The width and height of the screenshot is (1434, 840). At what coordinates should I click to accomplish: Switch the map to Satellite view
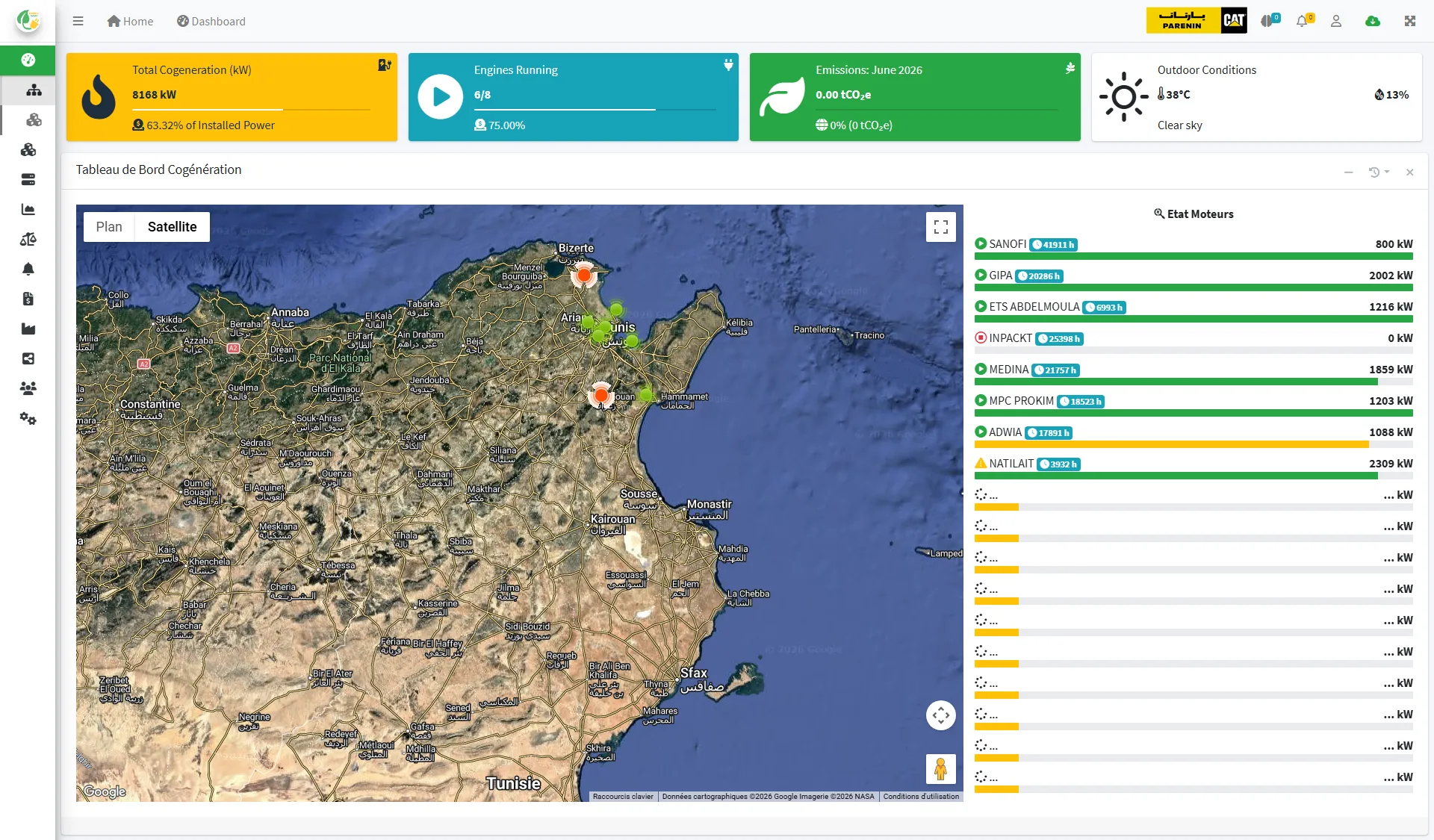172,227
